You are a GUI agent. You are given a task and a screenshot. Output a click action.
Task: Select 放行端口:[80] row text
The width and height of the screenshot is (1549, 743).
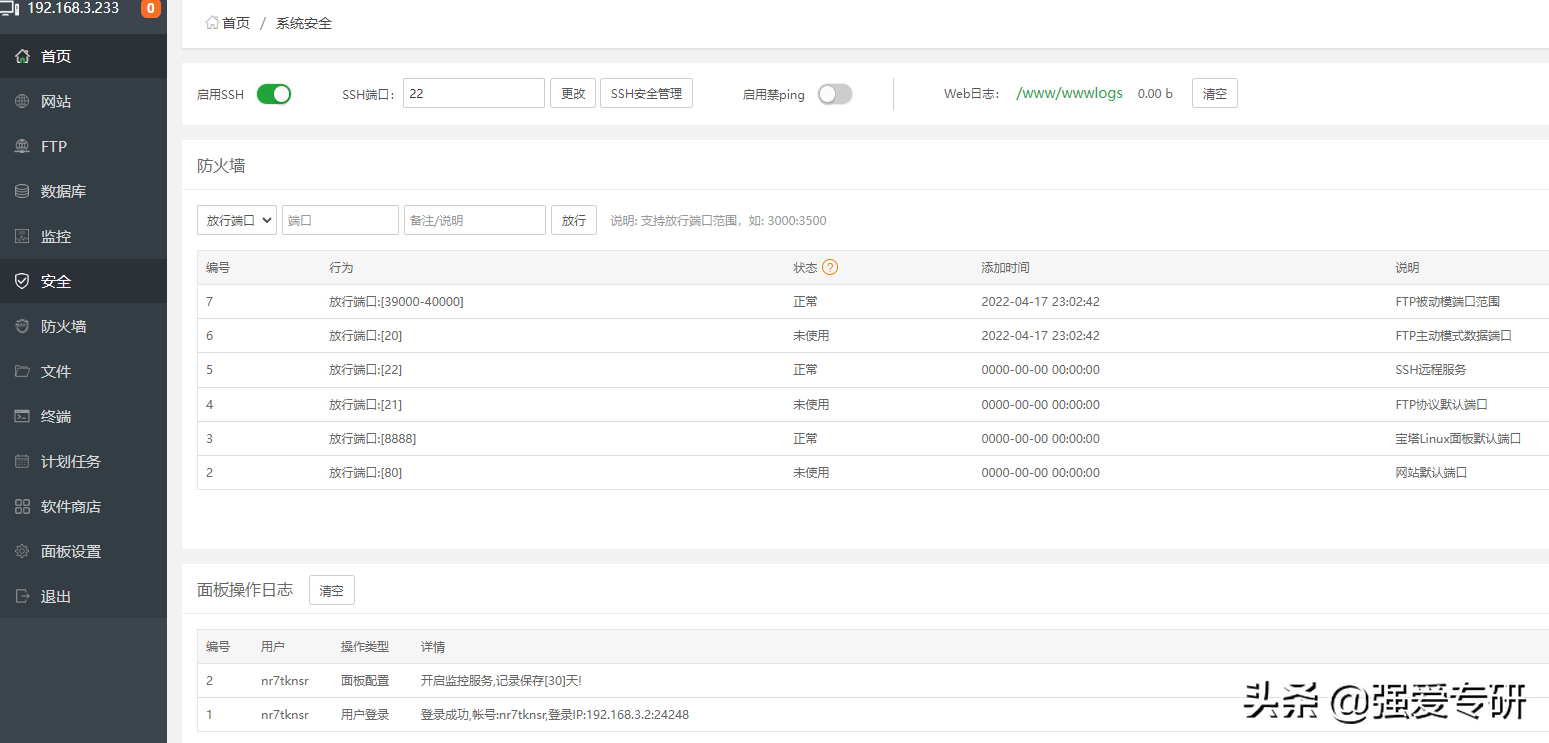(365, 472)
